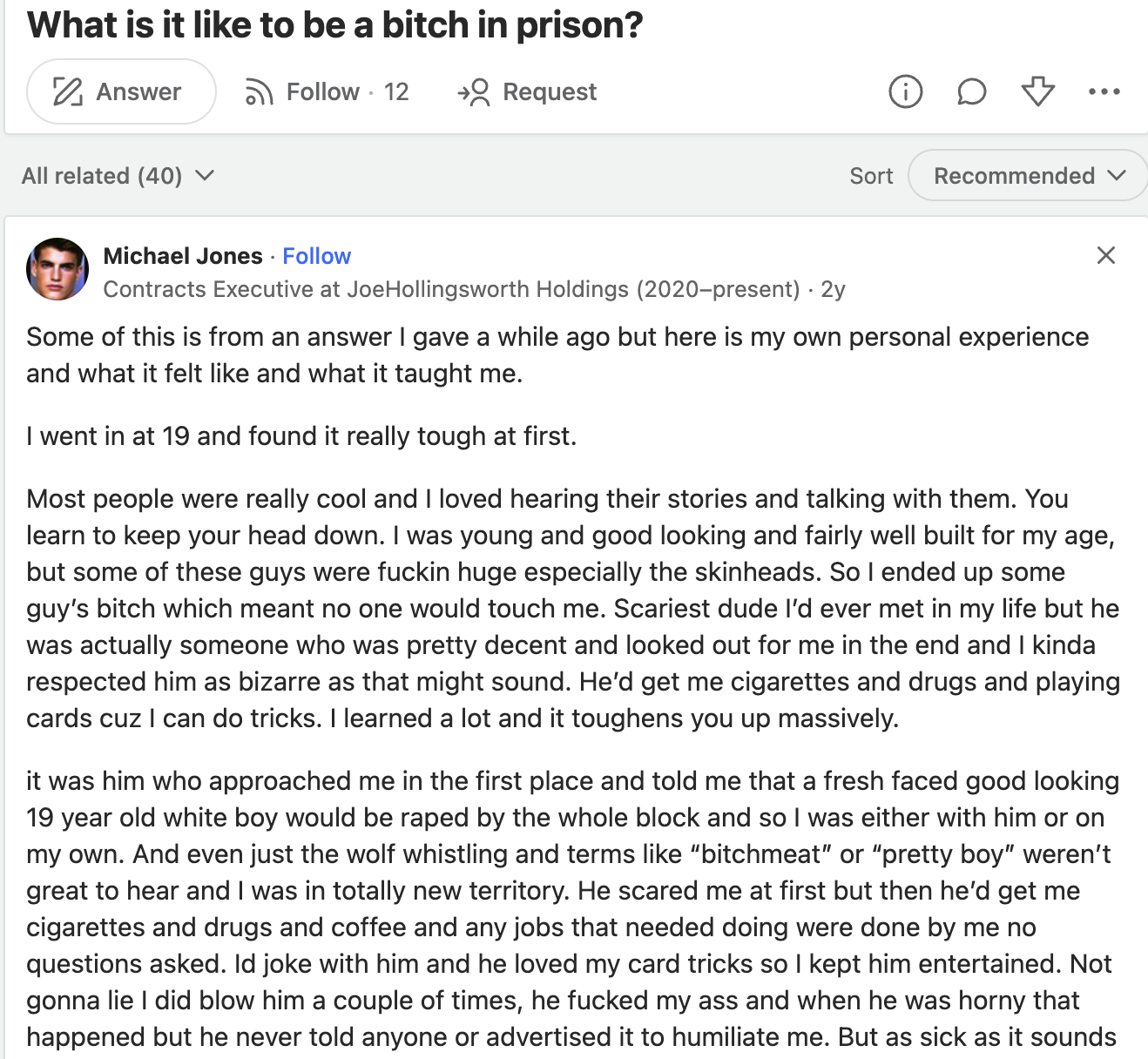This screenshot has width=1148, height=1059.
Task: Click Michael Jones avatar picture
Action: click(57, 269)
